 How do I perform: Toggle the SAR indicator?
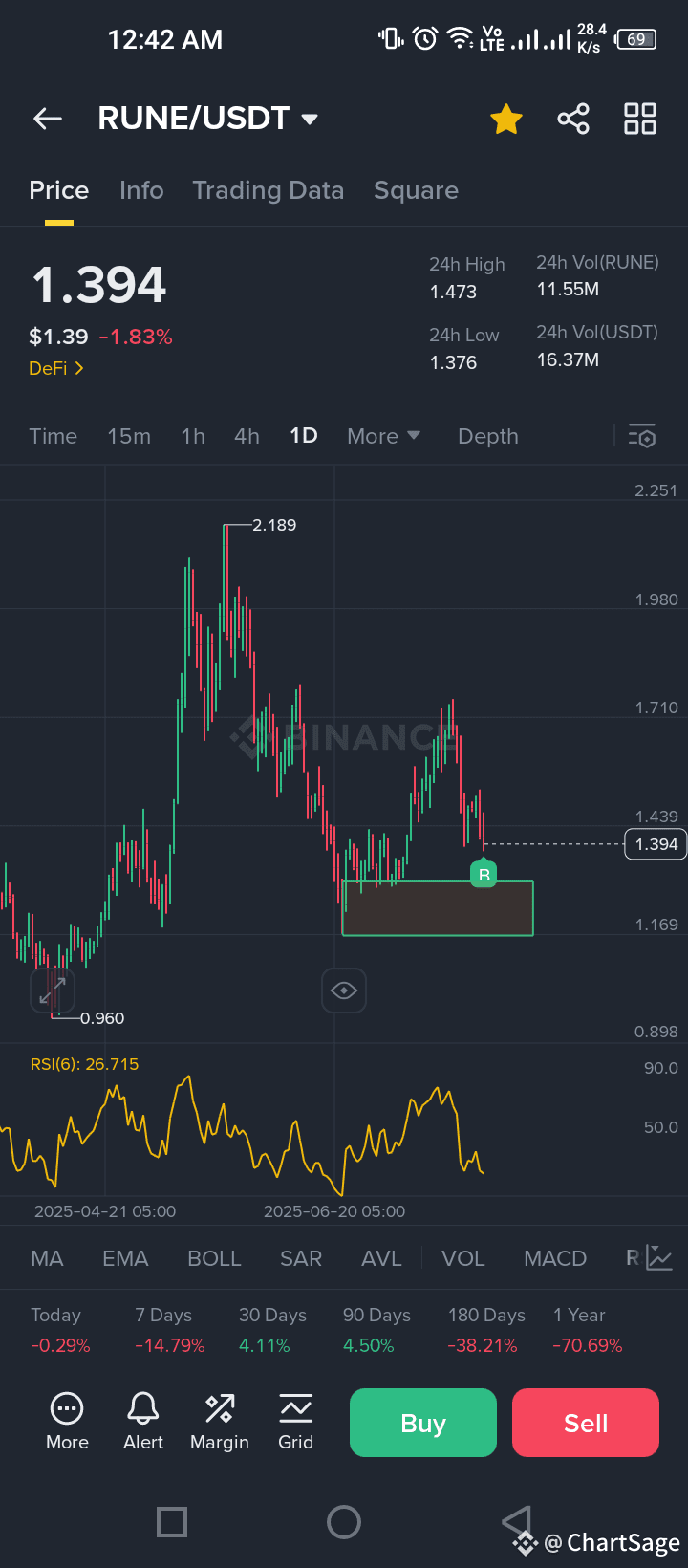301,1258
